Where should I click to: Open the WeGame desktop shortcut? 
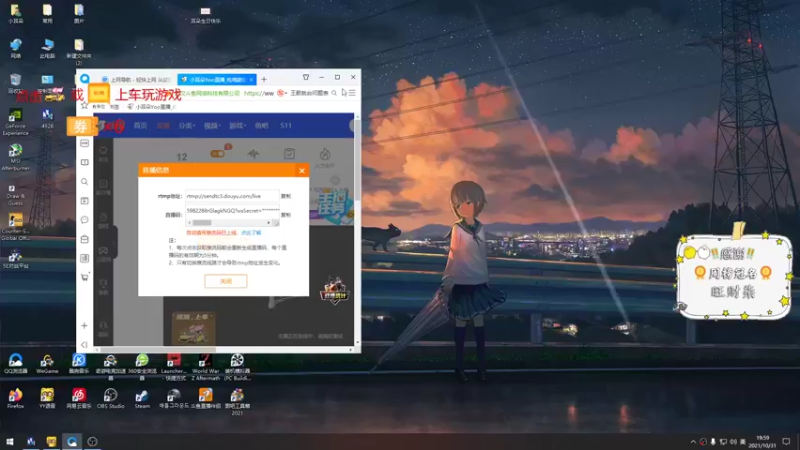tap(47, 364)
